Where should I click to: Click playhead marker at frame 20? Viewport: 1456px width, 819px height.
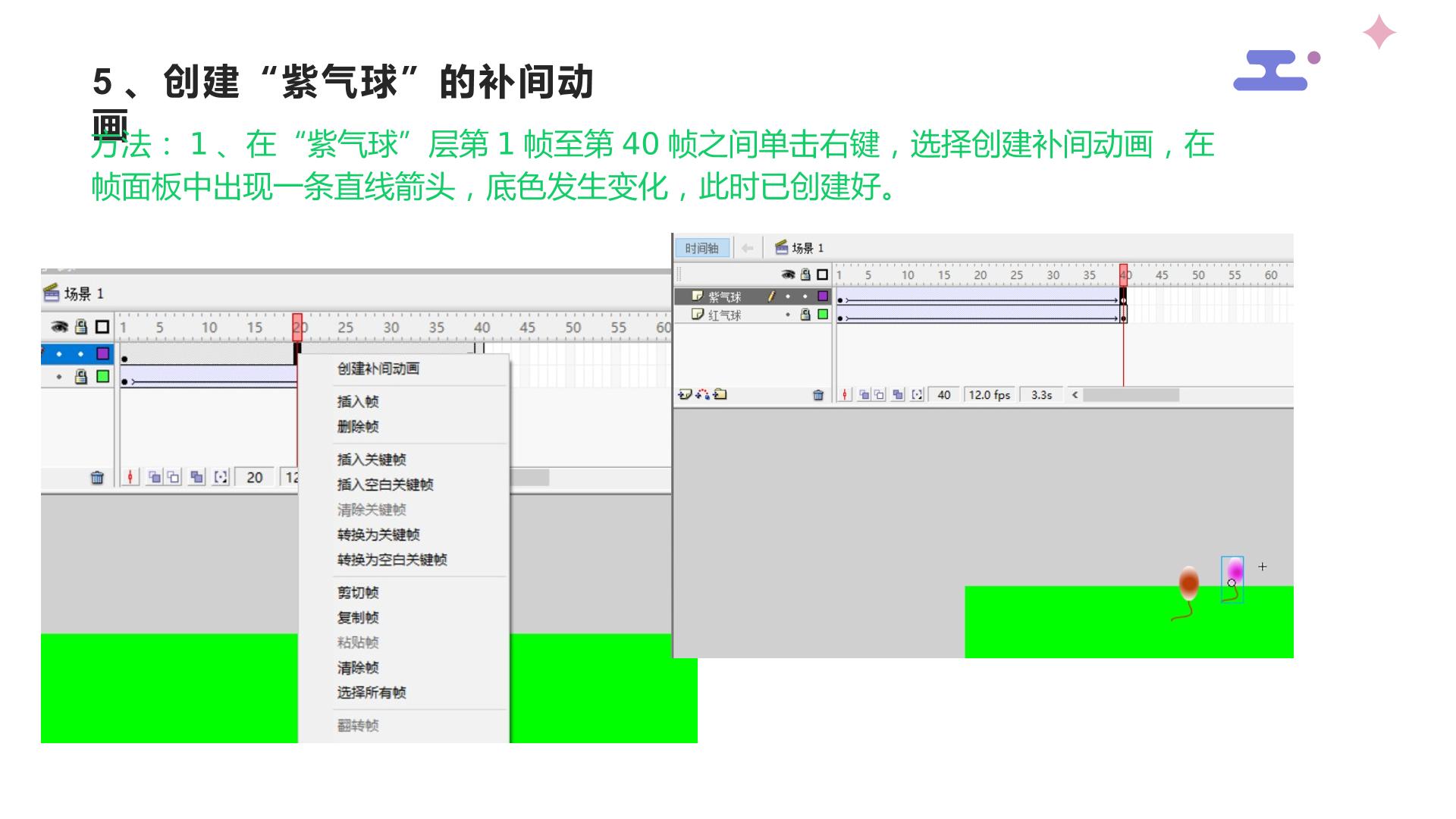coord(297,327)
